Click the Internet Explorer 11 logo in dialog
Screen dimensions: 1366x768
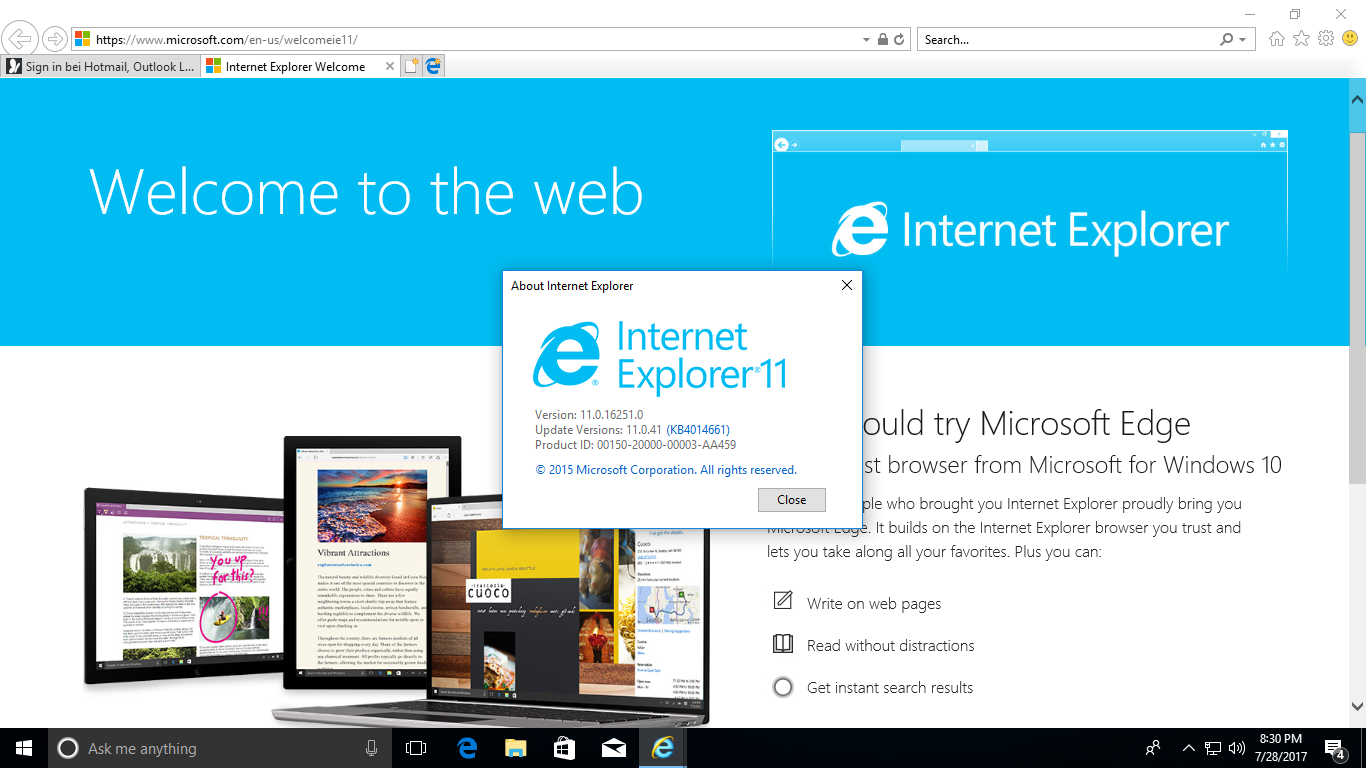pos(660,357)
